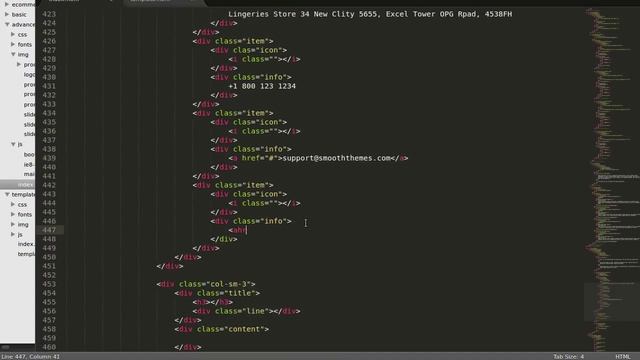Expand the basic folder arrow

(7, 14)
